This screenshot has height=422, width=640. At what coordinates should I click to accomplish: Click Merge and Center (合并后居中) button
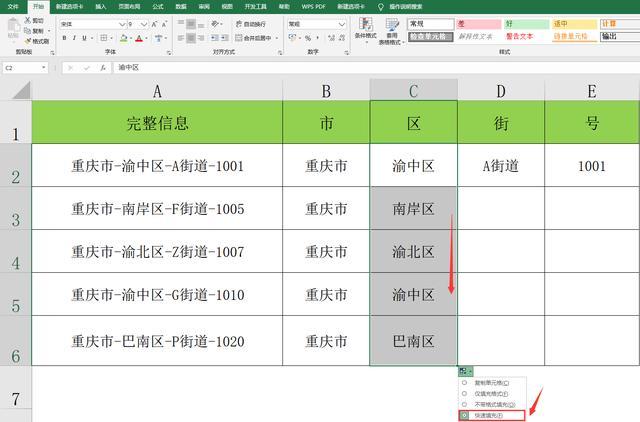click(252, 38)
